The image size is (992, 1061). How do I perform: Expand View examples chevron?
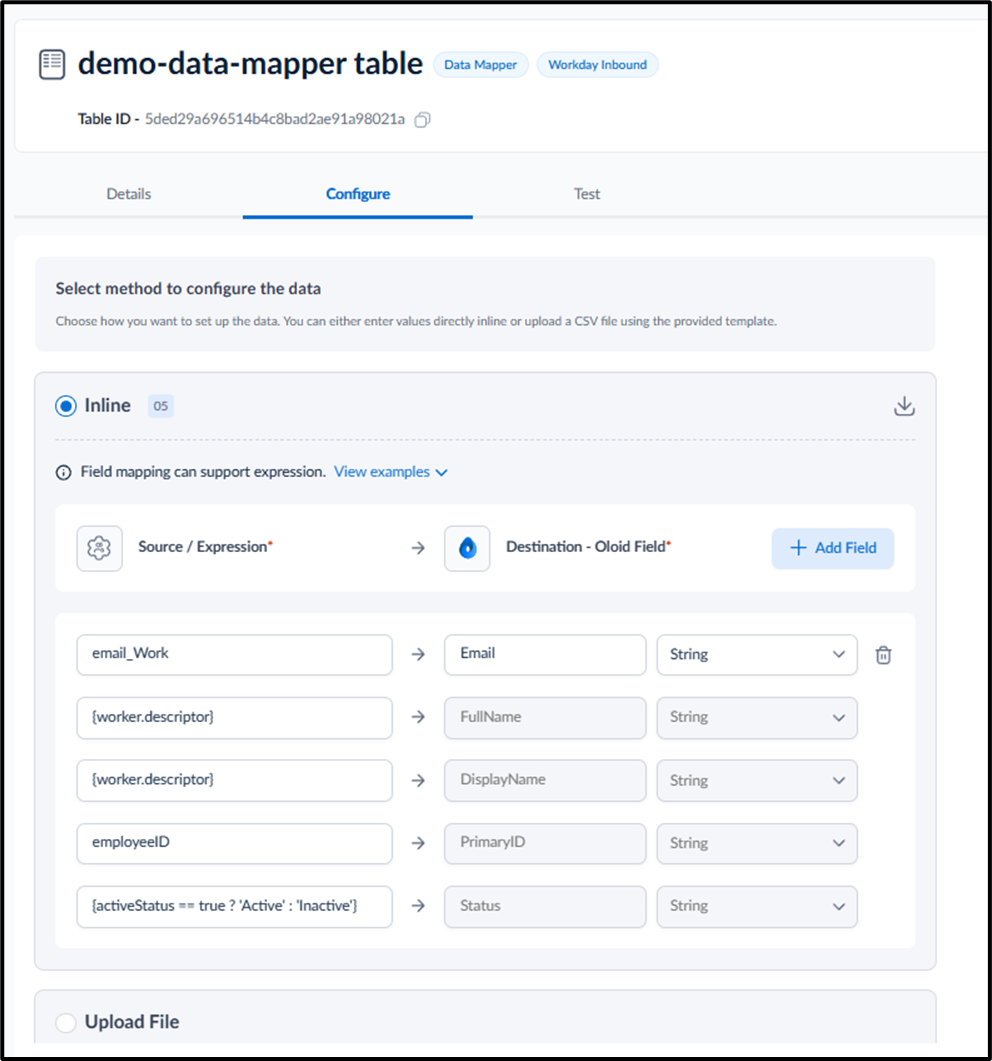point(442,472)
